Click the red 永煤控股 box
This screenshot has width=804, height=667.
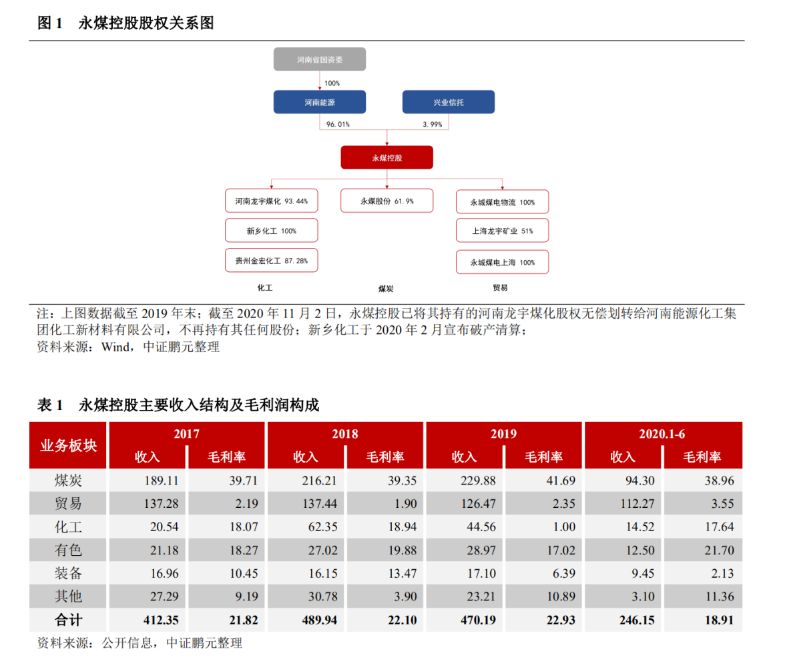pyautogui.click(x=387, y=158)
